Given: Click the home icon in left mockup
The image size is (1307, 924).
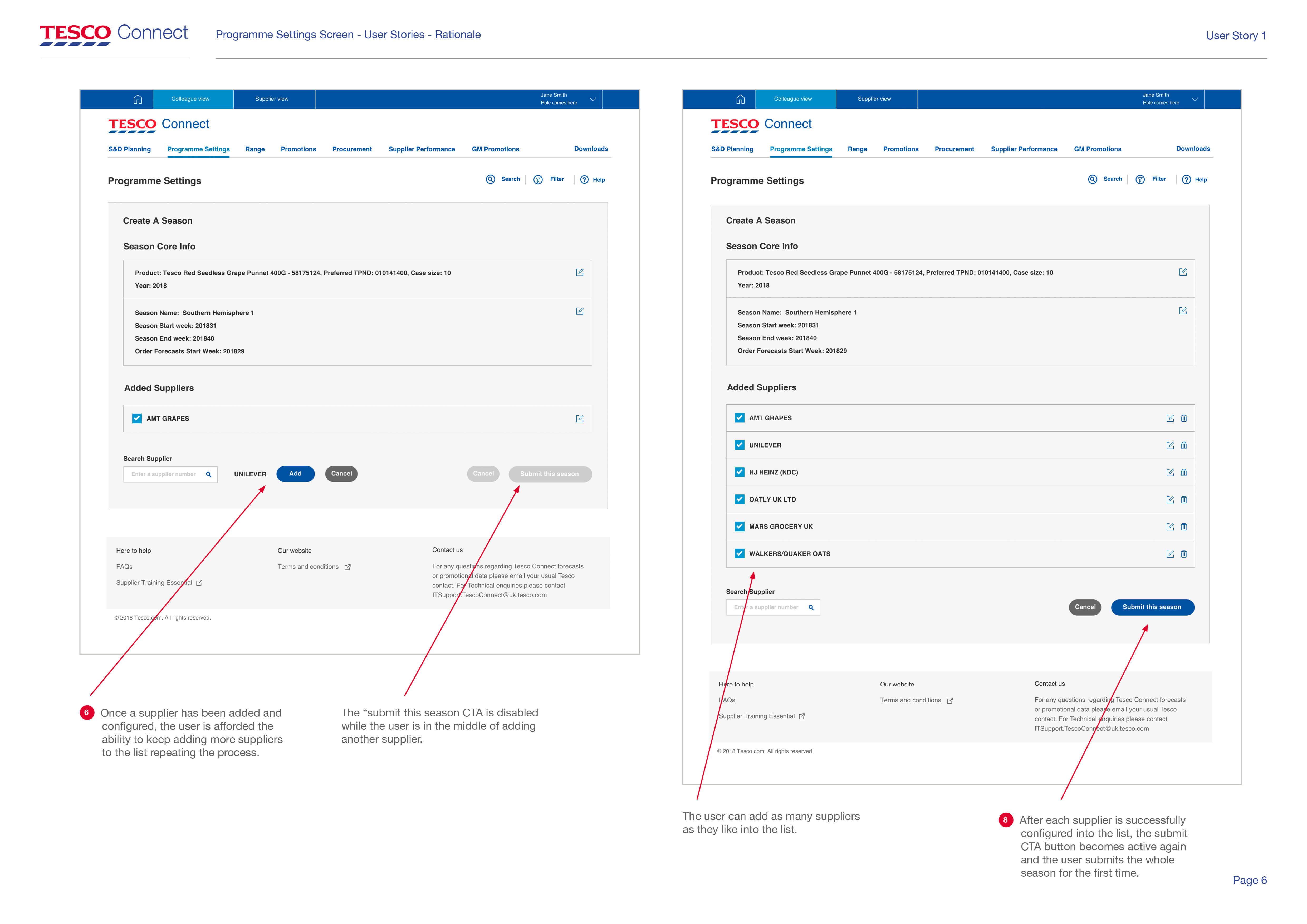Looking at the screenshot, I should [138, 99].
